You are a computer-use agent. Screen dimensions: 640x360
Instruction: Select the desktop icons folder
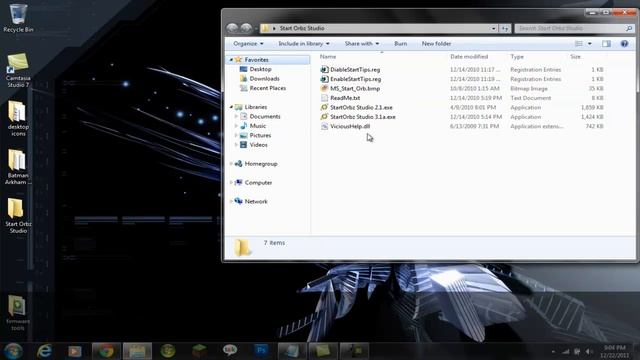click(18, 118)
